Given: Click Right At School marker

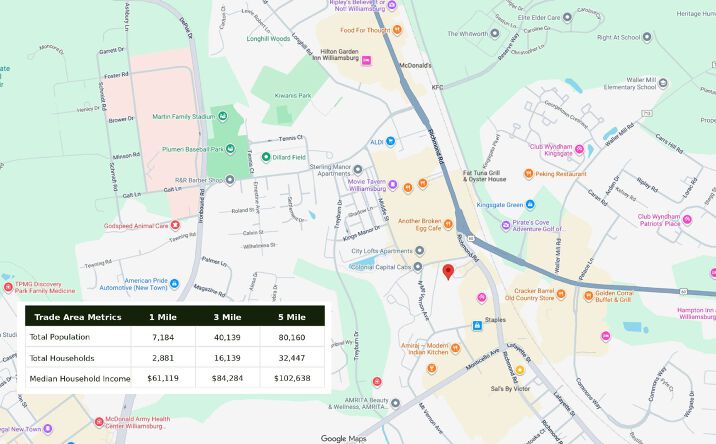Looking at the screenshot, I should (647, 37).
